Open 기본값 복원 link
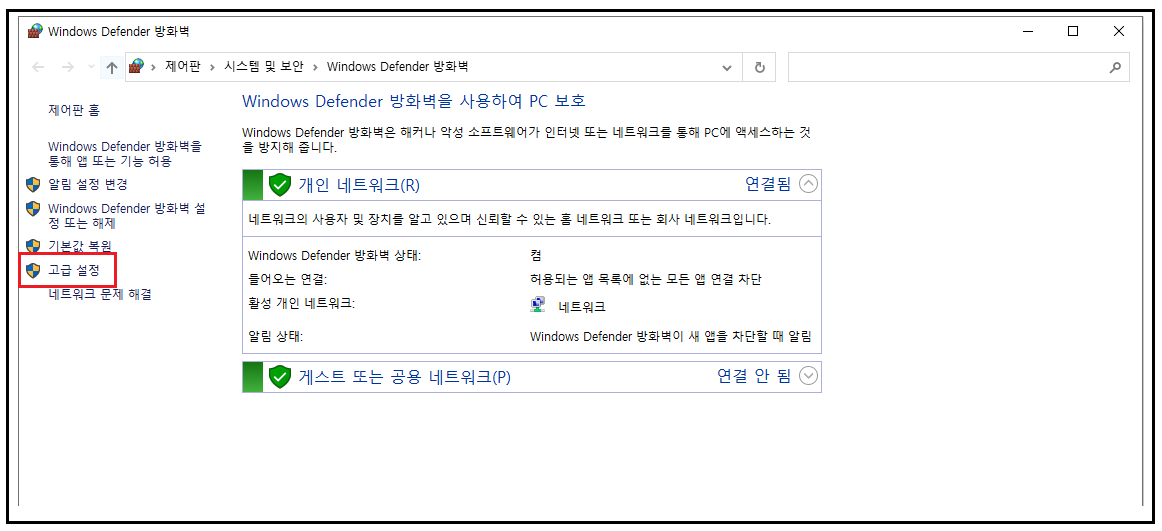1162x531 pixels. coord(79,245)
